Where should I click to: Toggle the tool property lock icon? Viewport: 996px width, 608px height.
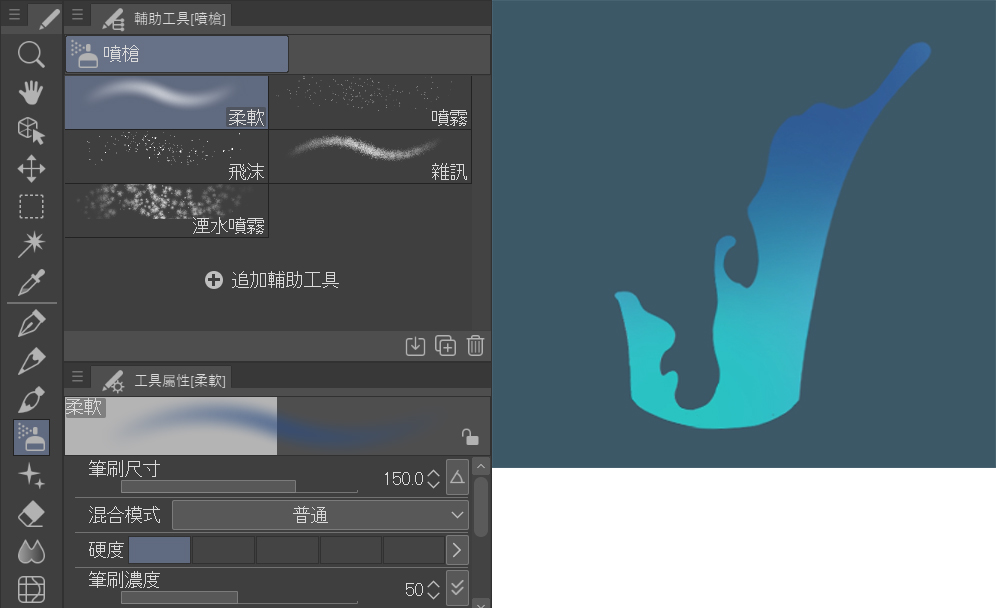point(469,436)
